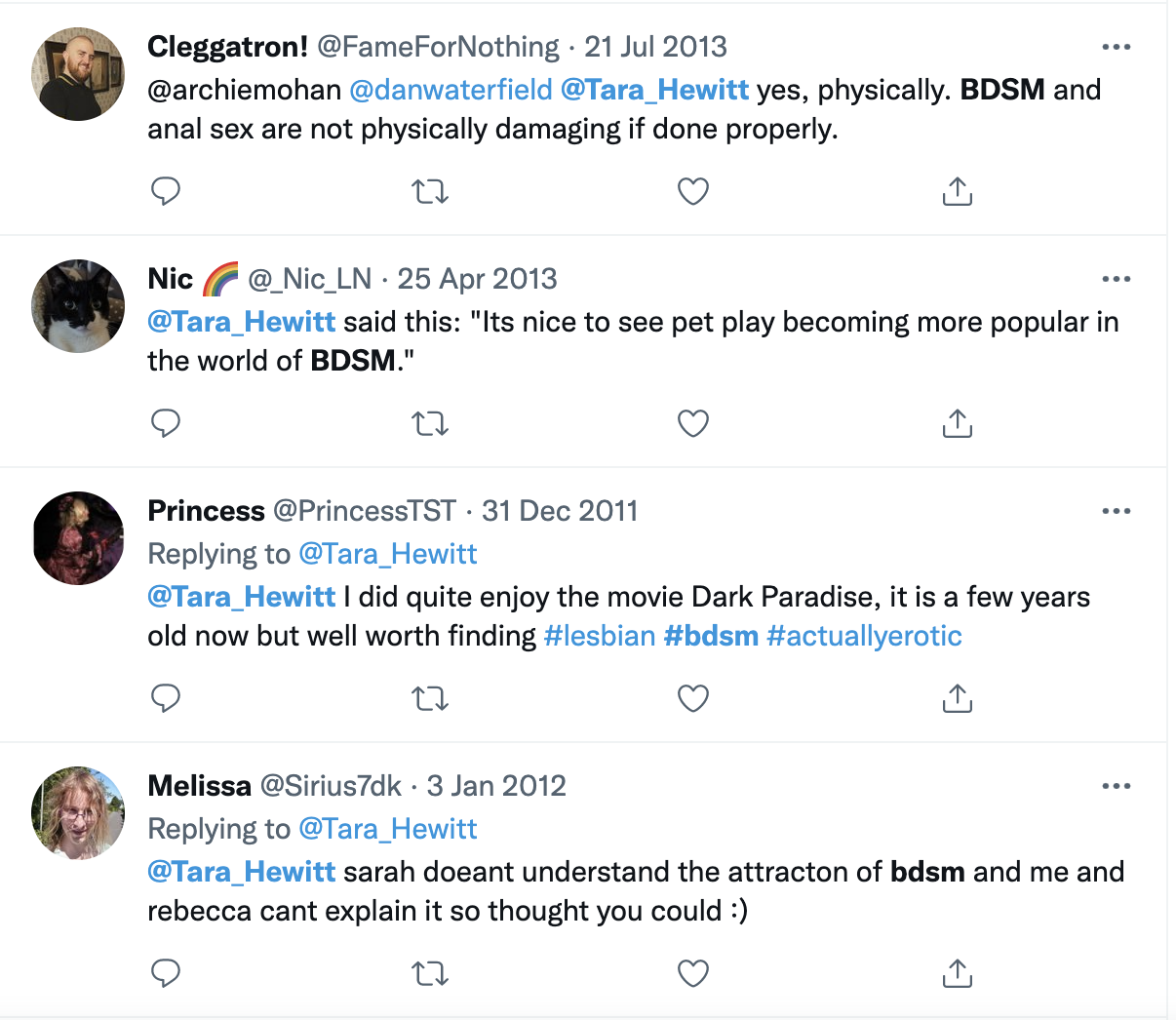1176x1020 pixels.
Task: Open more options on Cleggatron's tweet
Action: (1116, 47)
